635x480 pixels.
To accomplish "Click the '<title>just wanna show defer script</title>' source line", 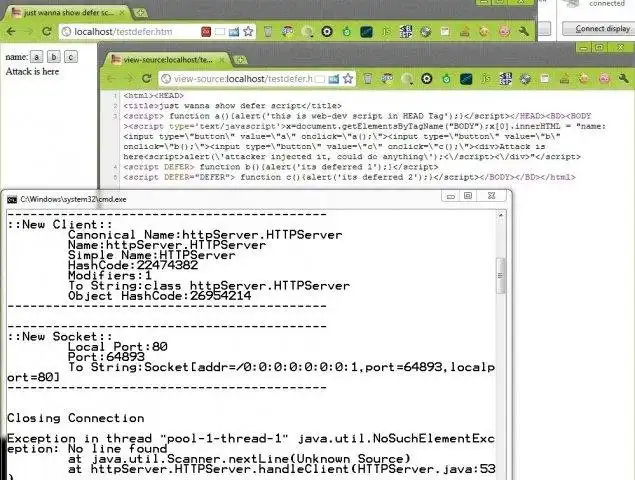I will [x=232, y=106].
